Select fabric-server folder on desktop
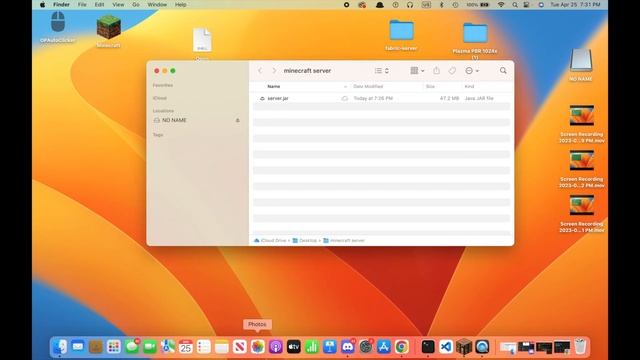This screenshot has height=360, width=640. pos(401,35)
